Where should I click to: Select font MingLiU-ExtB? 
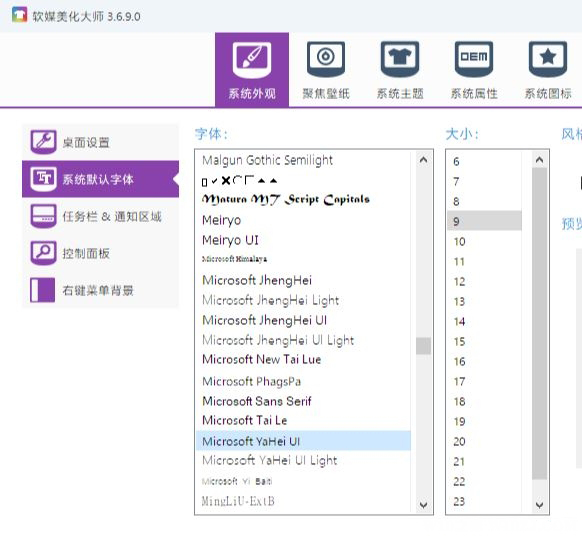(x=303, y=501)
